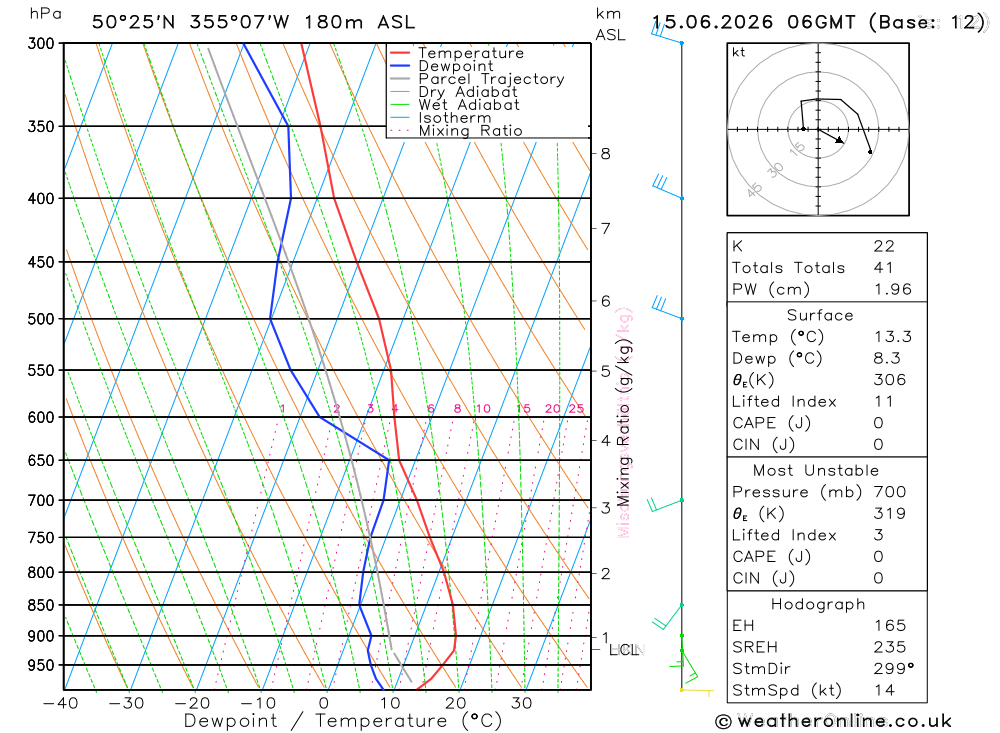Click the Dewpoint / Temperature (°C) axis title

pos(342,722)
